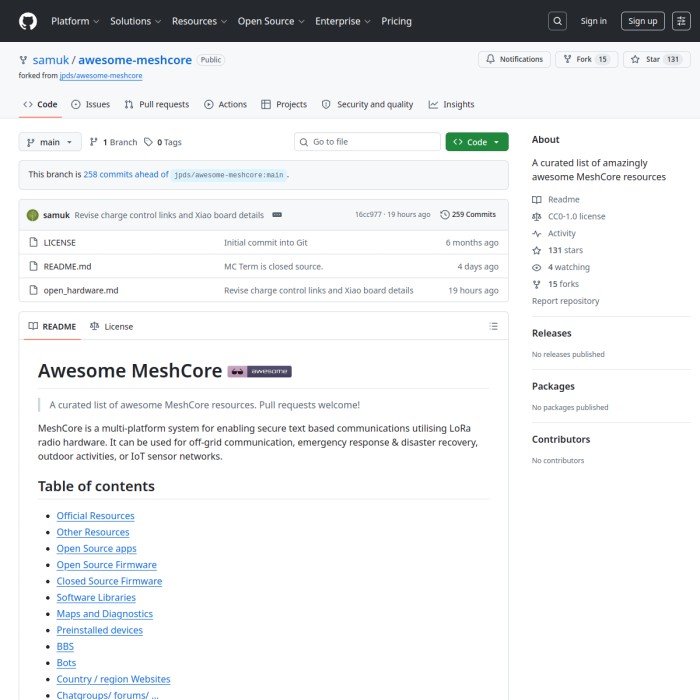
Task: Switch to the Projects tab
Action: click(x=284, y=104)
